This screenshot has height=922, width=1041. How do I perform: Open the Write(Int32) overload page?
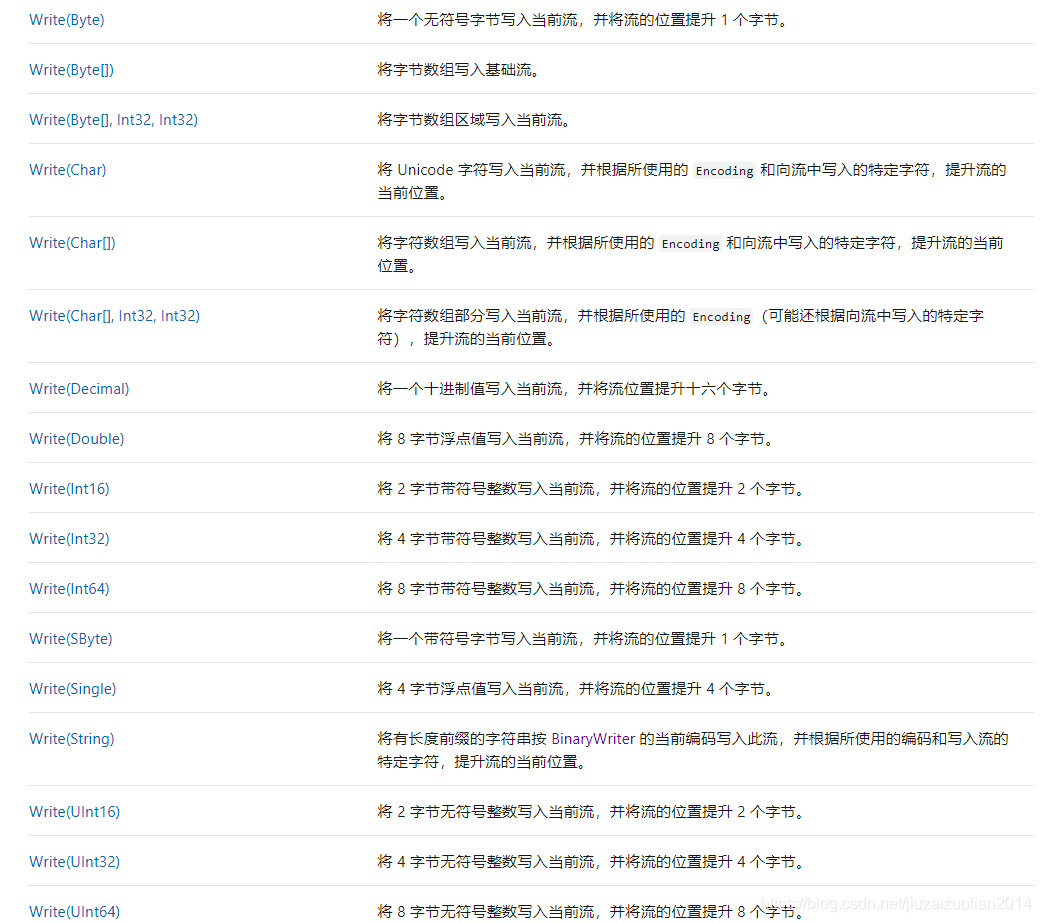(69, 538)
